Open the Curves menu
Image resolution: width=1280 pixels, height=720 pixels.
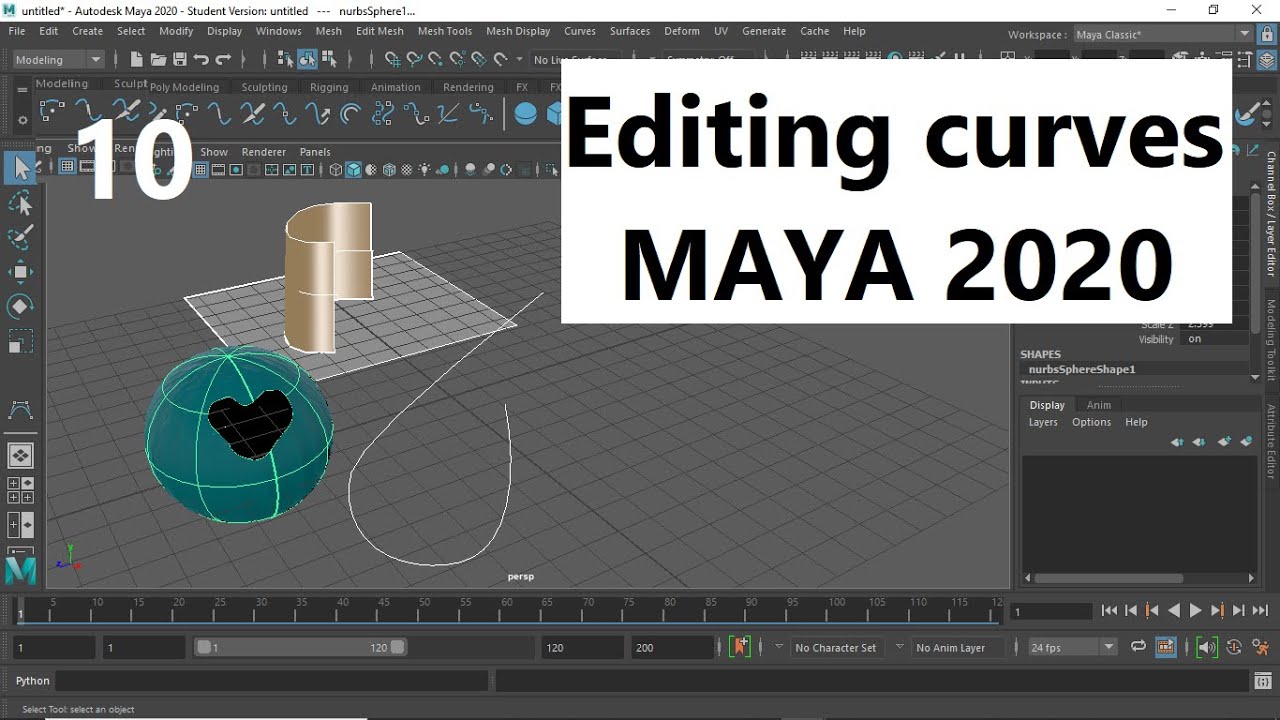(x=580, y=31)
